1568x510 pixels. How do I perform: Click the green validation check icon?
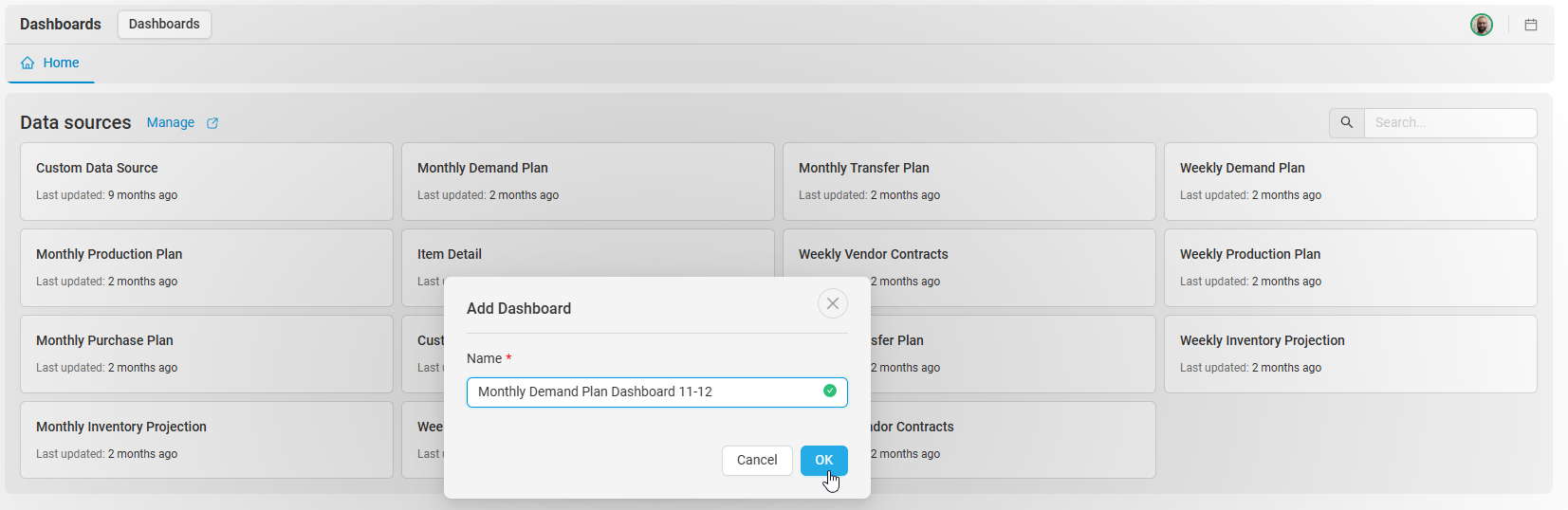[830, 391]
